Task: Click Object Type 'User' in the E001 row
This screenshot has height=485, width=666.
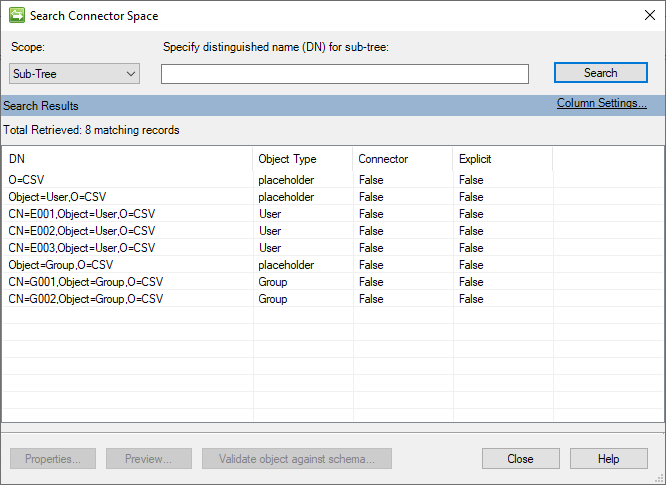Action: coord(270,214)
